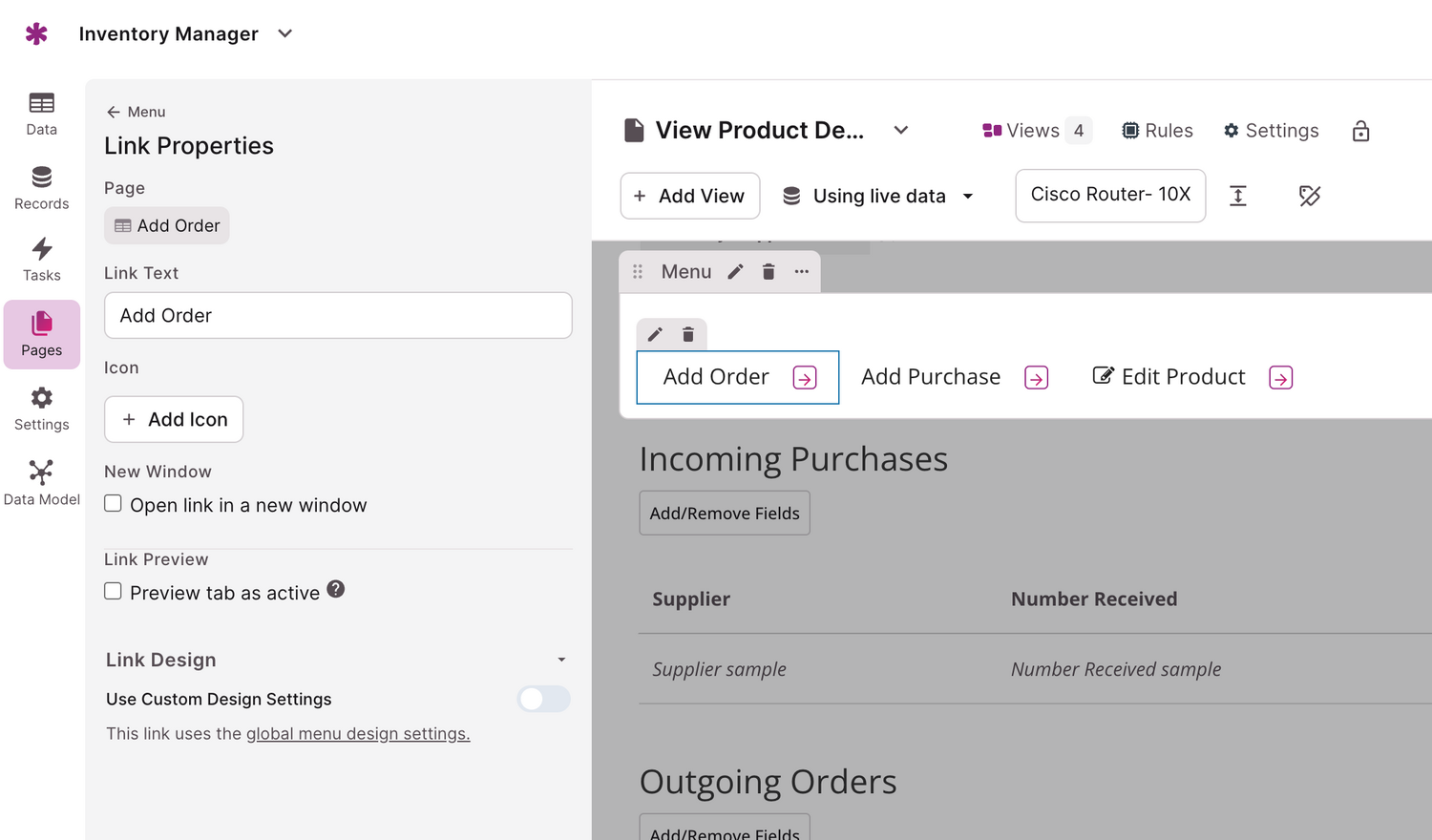The image size is (1432, 840).
Task: Expand the Inventory Manager app dropdown
Action: (284, 34)
